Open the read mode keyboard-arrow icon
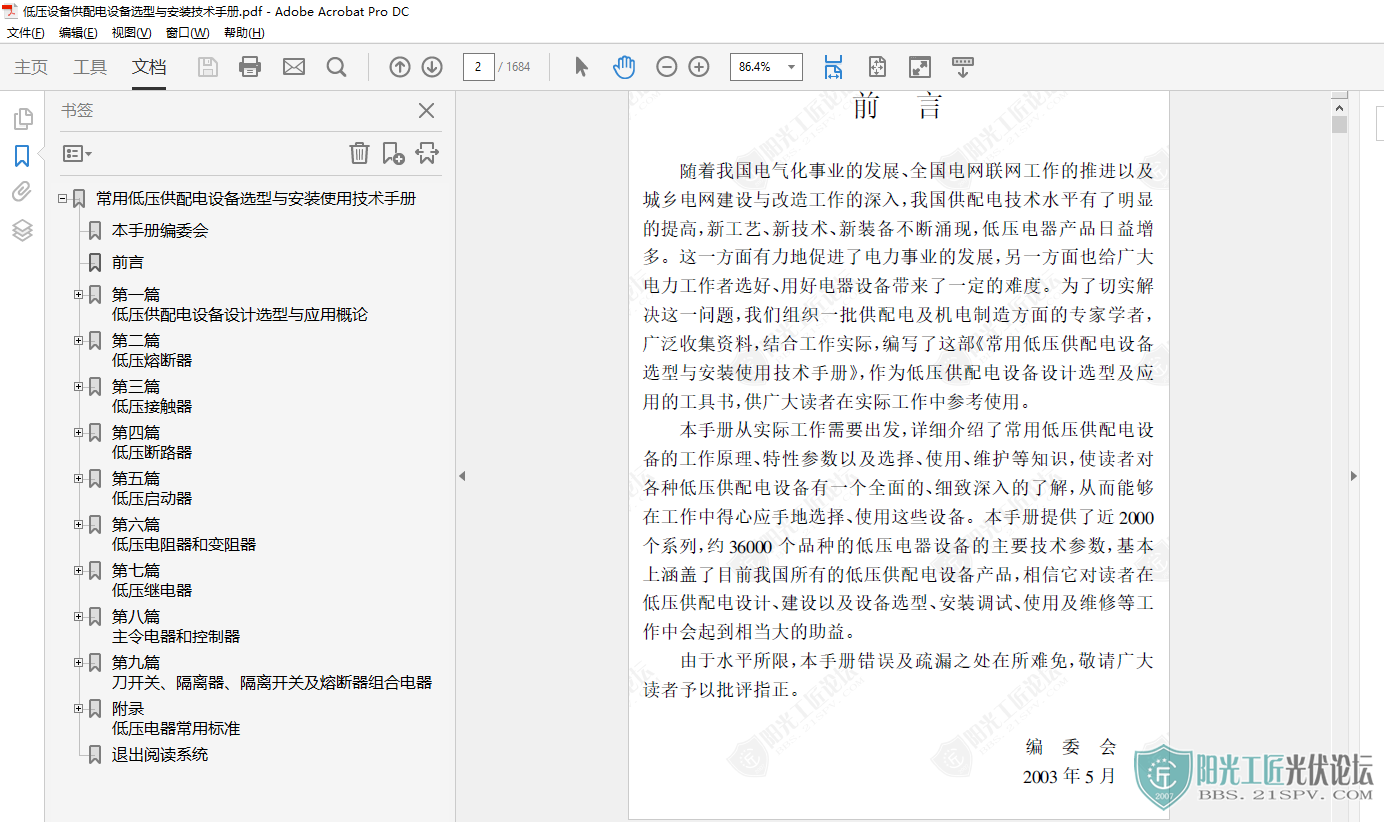This screenshot has width=1384, height=822. (962, 67)
